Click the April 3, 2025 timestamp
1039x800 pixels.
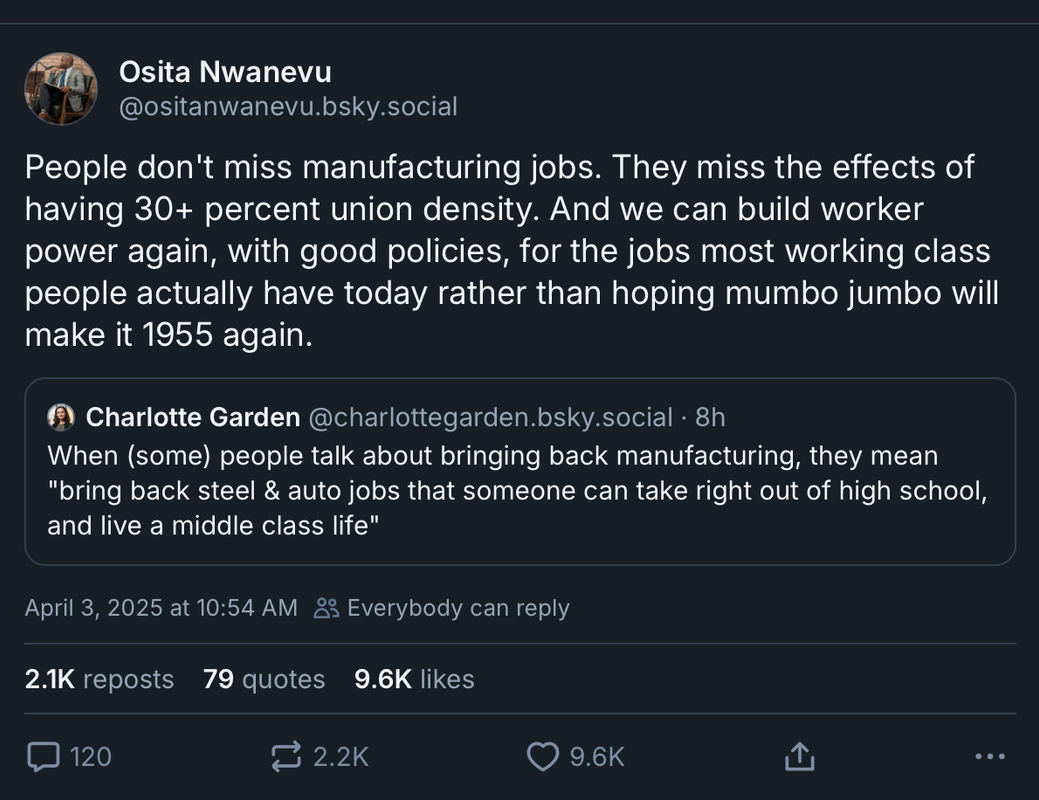tap(161, 608)
